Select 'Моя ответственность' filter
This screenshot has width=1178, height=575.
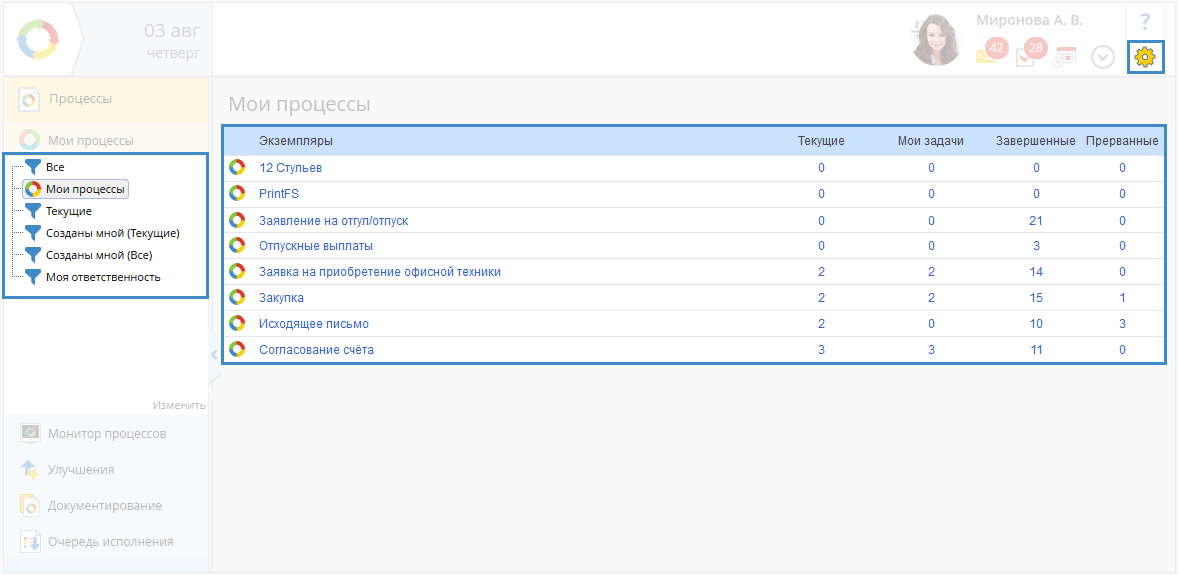click(102, 277)
